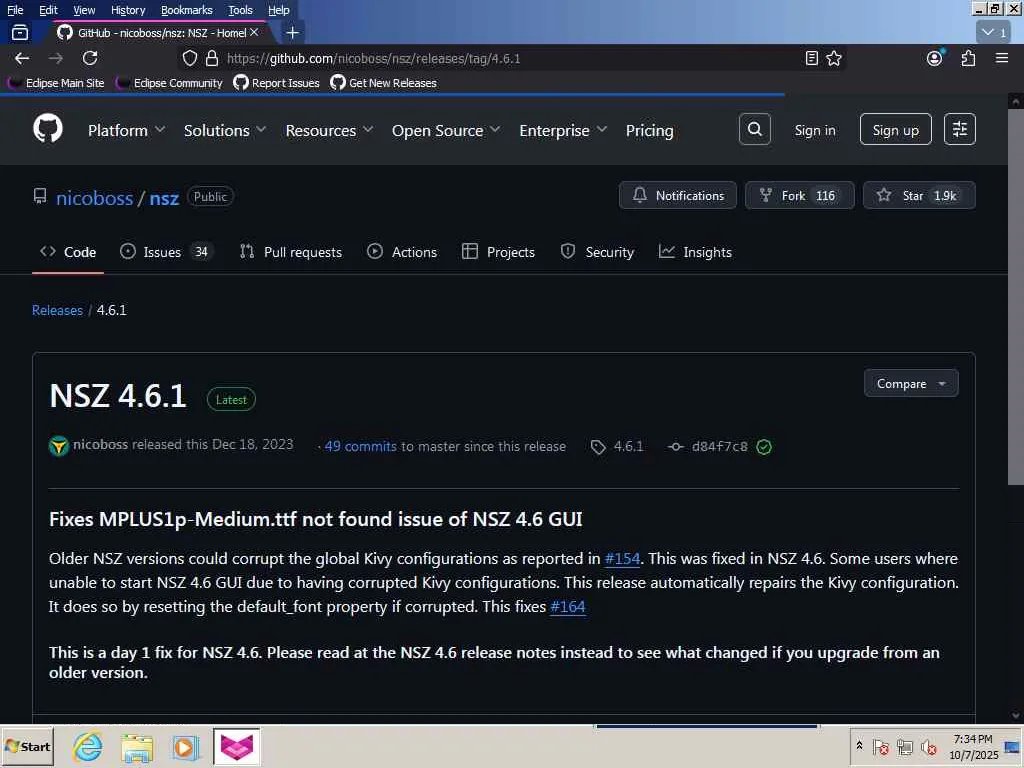Click the browser forward arrow
This screenshot has height=768, width=1024.
click(x=56, y=58)
